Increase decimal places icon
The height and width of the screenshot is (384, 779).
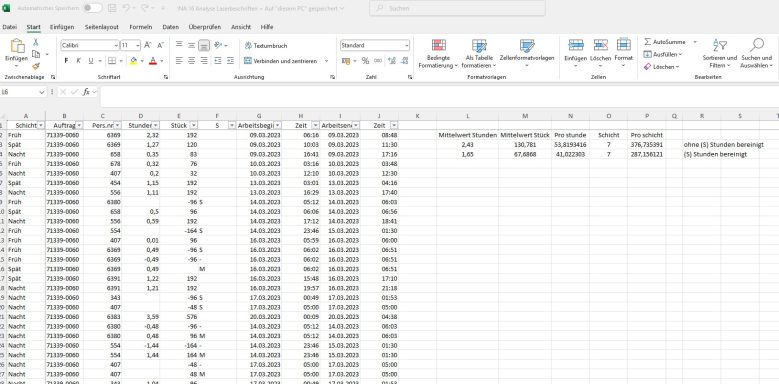pos(392,61)
